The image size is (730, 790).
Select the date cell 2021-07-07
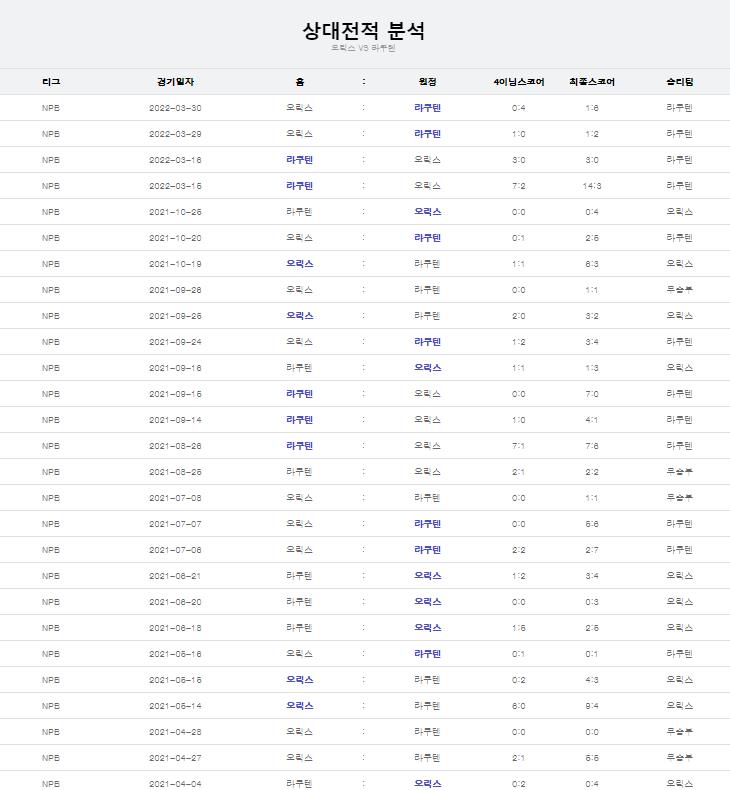[x=175, y=524]
